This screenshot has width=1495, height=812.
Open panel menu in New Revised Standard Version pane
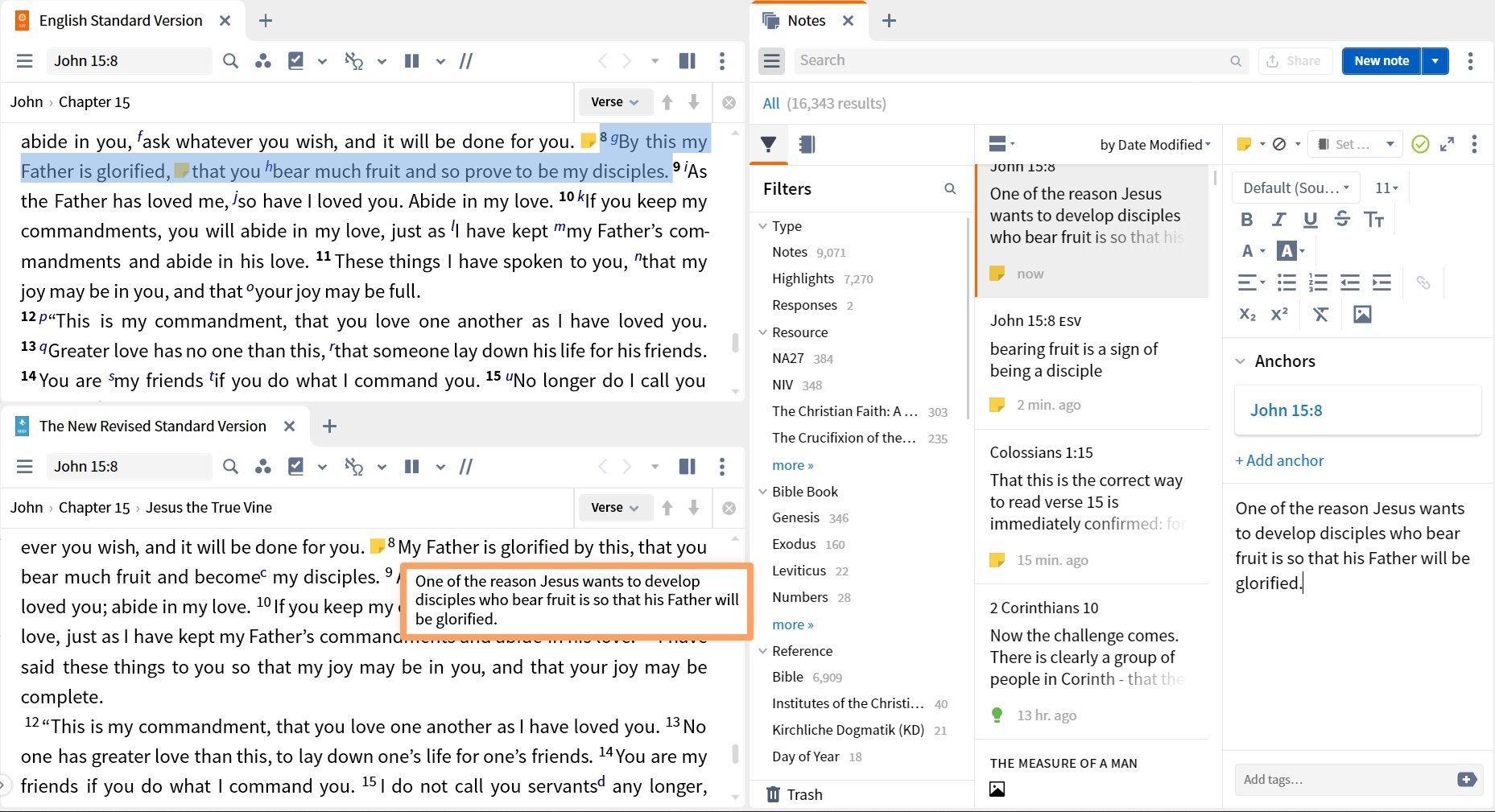pyautogui.click(x=25, y=467)
